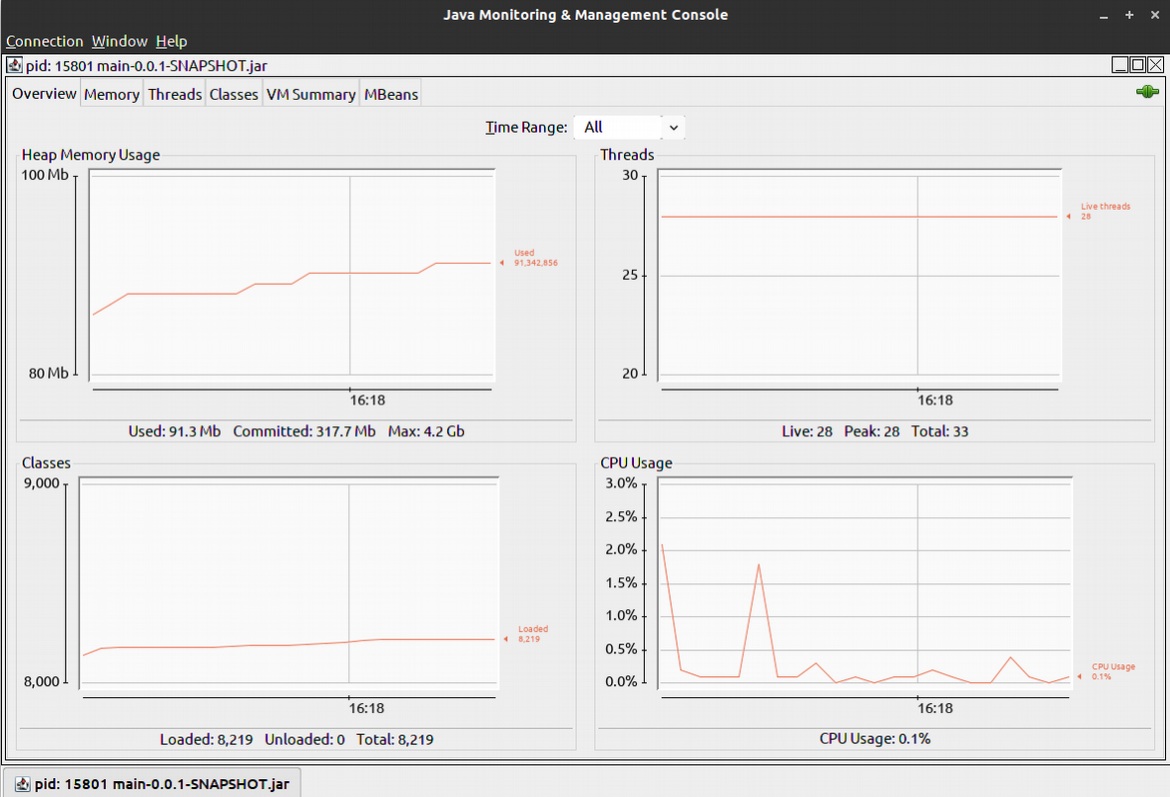Click the 16:18 time marker under heap chart
This screenshot has width=1170, height=797.
(367, 400)
